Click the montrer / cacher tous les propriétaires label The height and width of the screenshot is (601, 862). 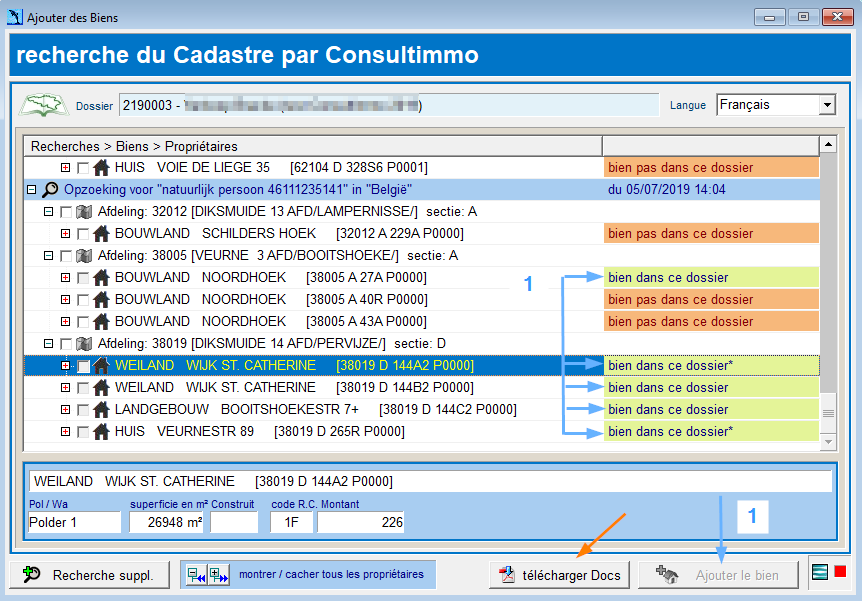pyautogui.click(x=331, y=575)
